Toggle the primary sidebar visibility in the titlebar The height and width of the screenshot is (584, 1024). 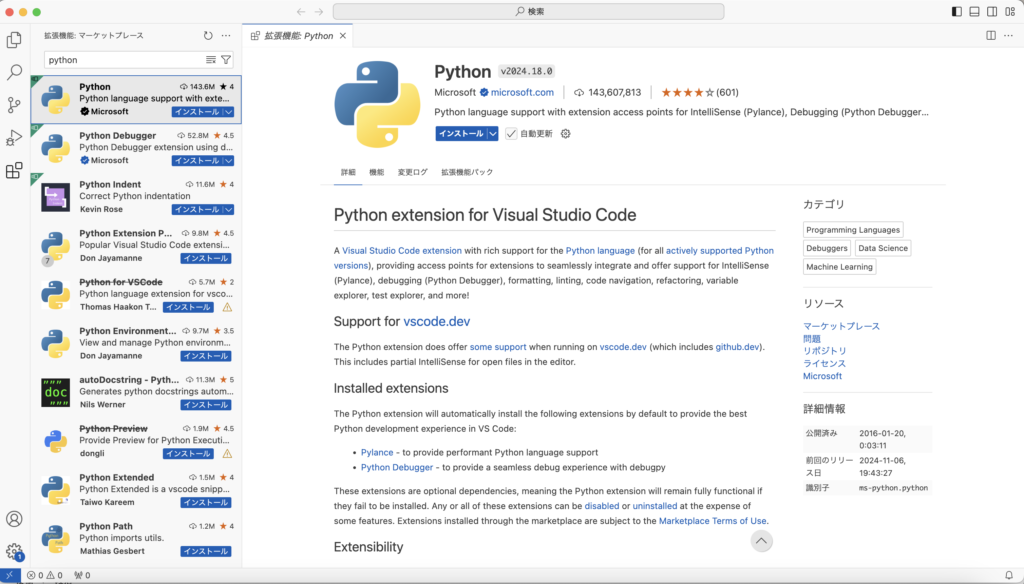point(956,10)
